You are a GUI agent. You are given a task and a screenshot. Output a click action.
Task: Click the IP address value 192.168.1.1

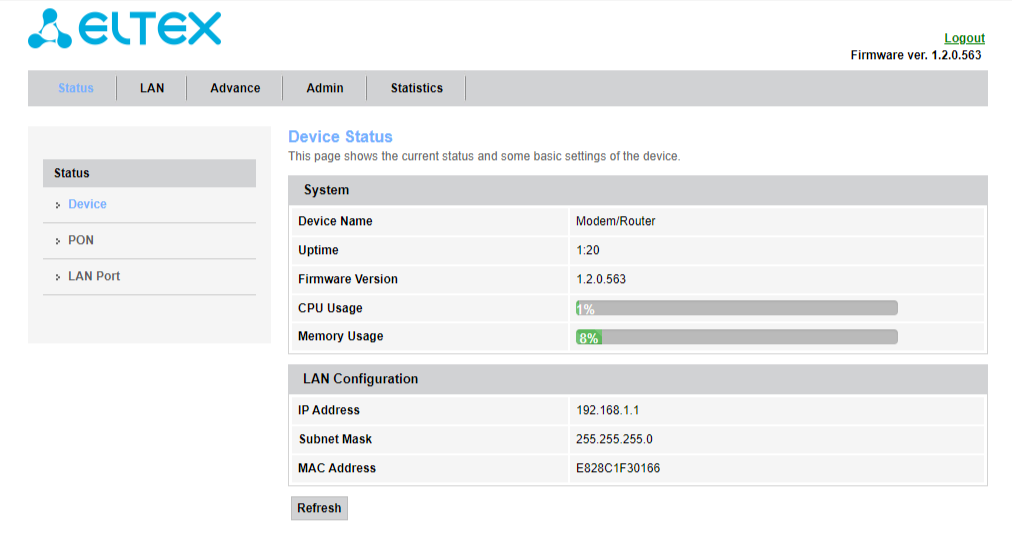pyautogui.click(x=607, y=410)
